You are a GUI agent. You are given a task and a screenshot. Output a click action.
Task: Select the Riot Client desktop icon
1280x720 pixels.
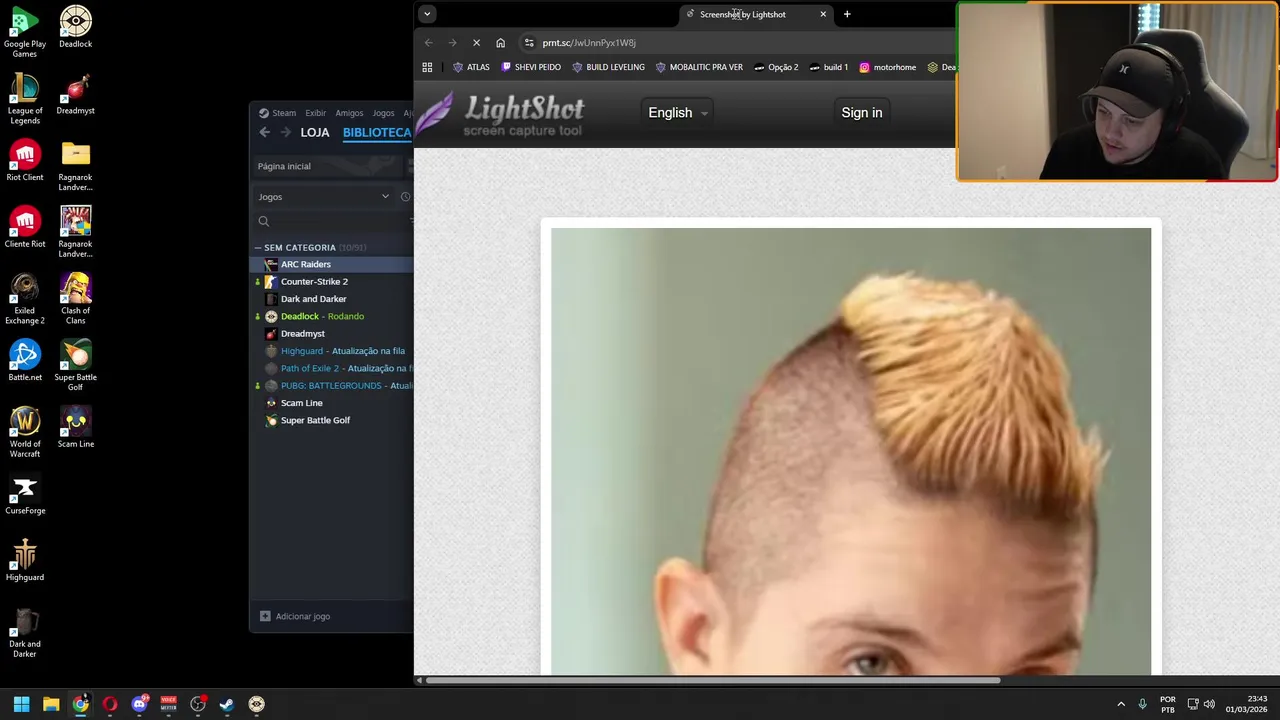click(x=25, y=160)
